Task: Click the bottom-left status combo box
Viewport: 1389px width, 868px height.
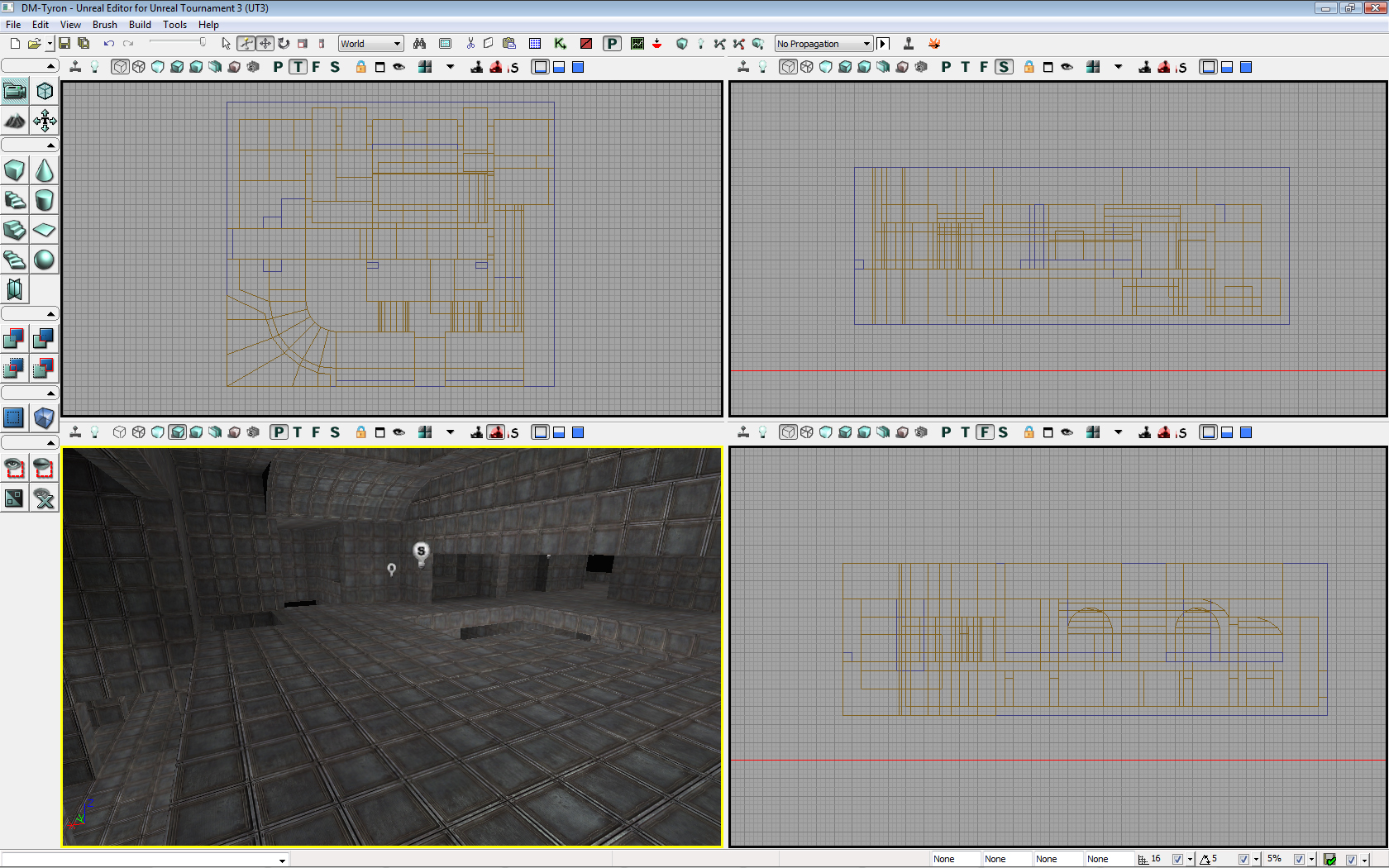Action: [145, 860]
